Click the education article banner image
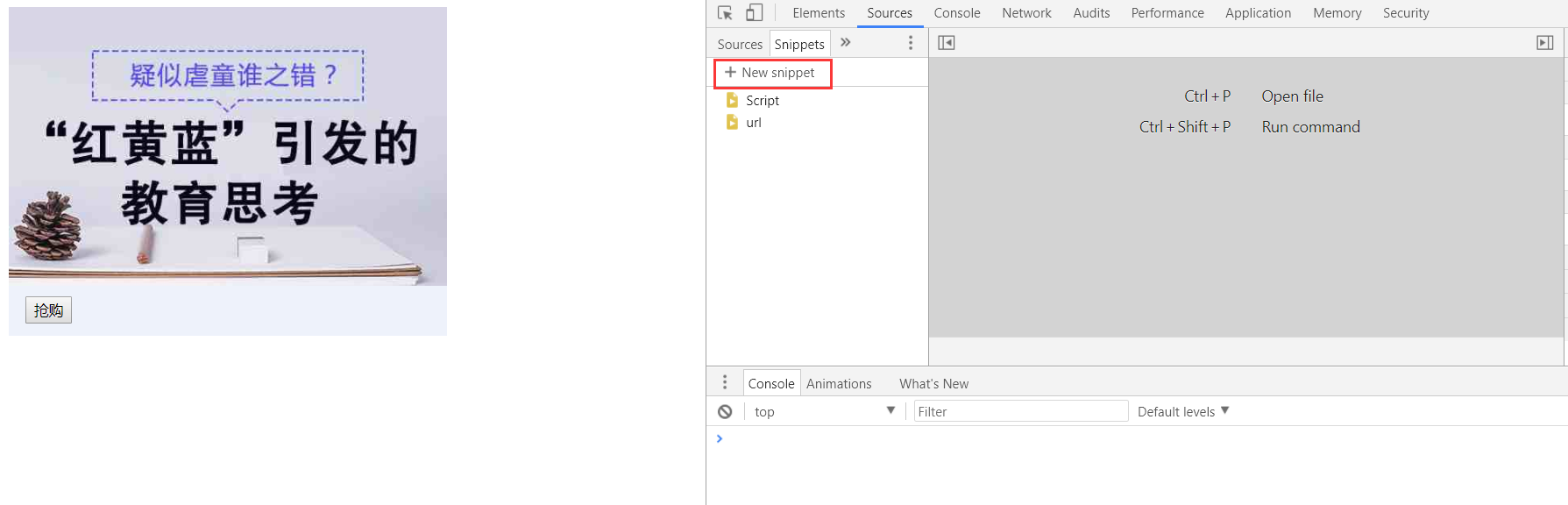1568x505 pixels. point(228,146)
